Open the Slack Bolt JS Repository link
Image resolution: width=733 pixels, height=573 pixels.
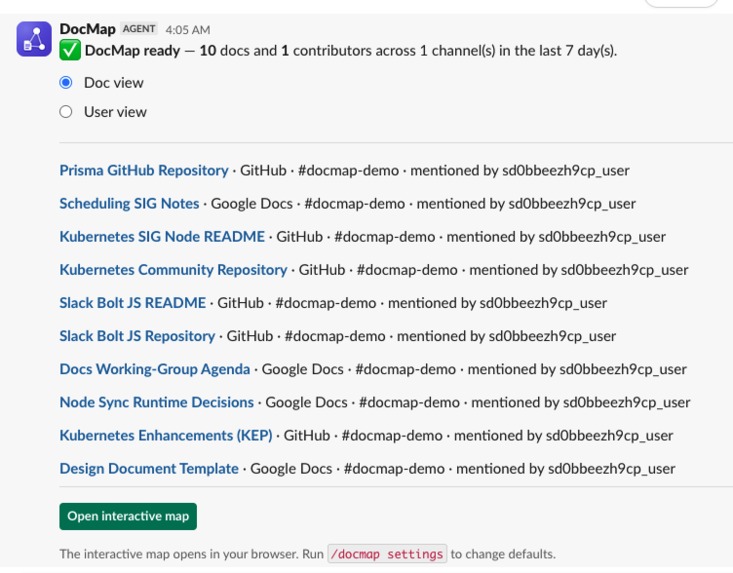pyautogui.click(x=137, y=337)
